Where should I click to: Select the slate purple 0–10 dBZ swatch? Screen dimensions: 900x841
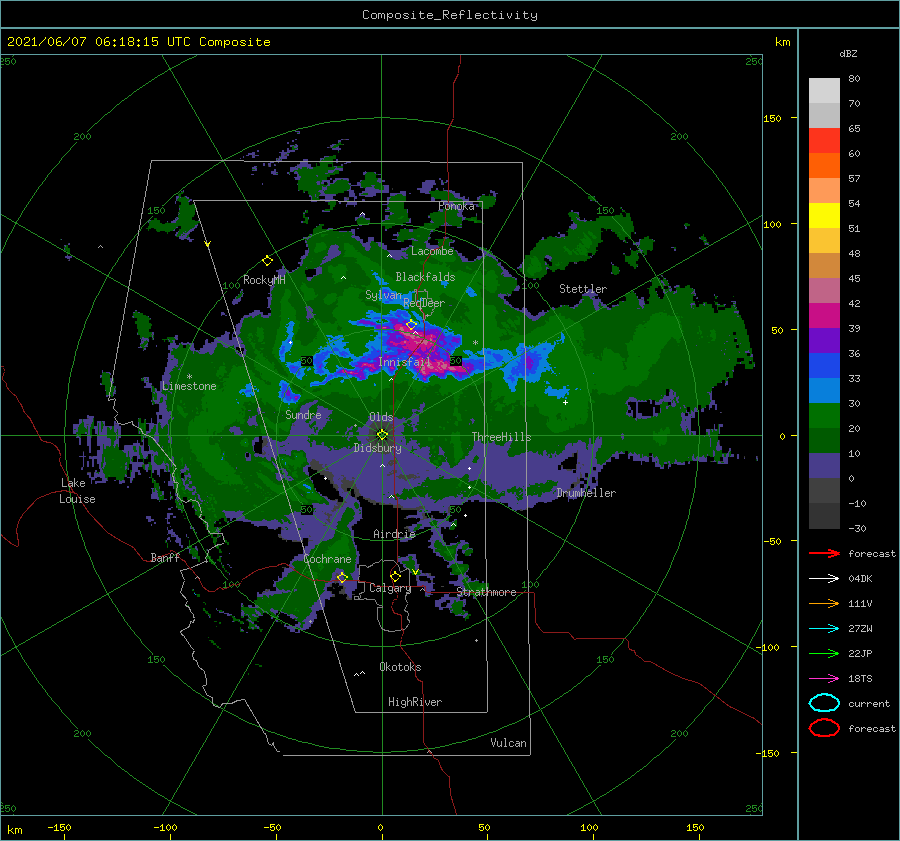pos(824,466)
